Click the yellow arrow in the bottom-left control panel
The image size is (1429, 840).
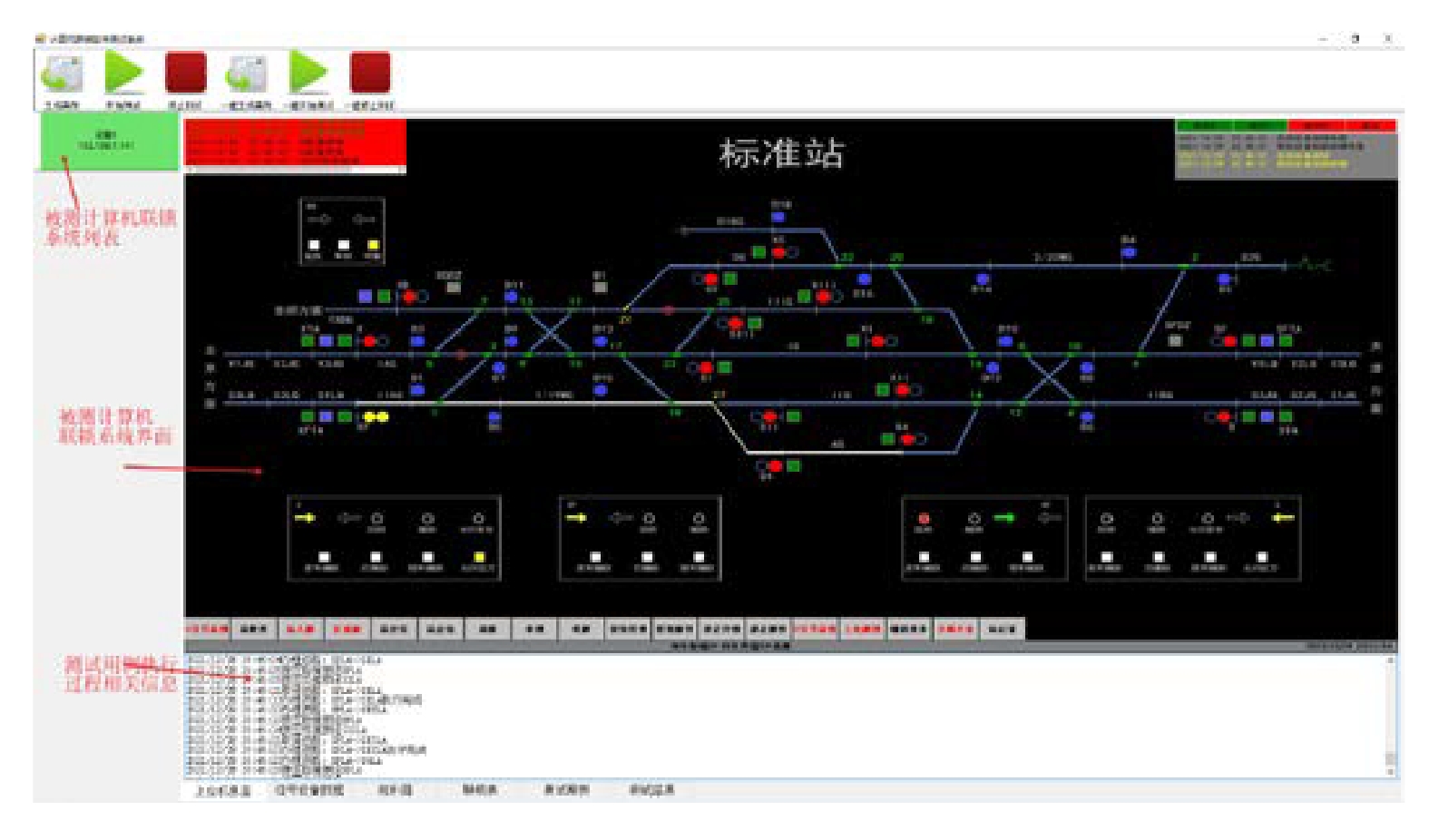(x=305, y=518)
